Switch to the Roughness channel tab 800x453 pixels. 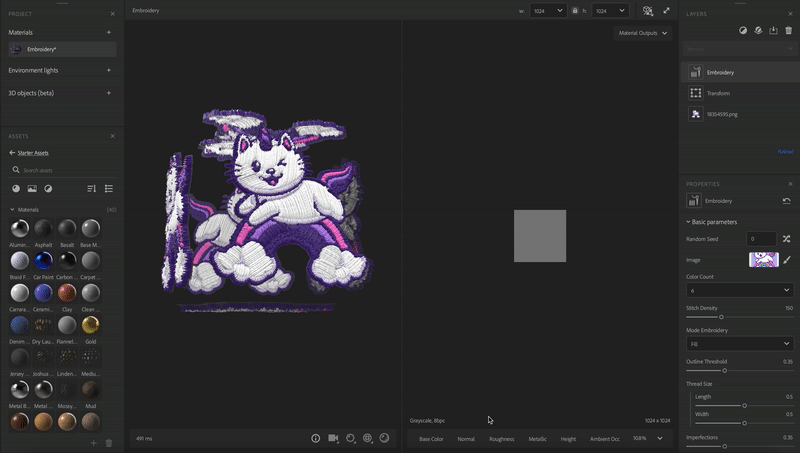(502, 439)
